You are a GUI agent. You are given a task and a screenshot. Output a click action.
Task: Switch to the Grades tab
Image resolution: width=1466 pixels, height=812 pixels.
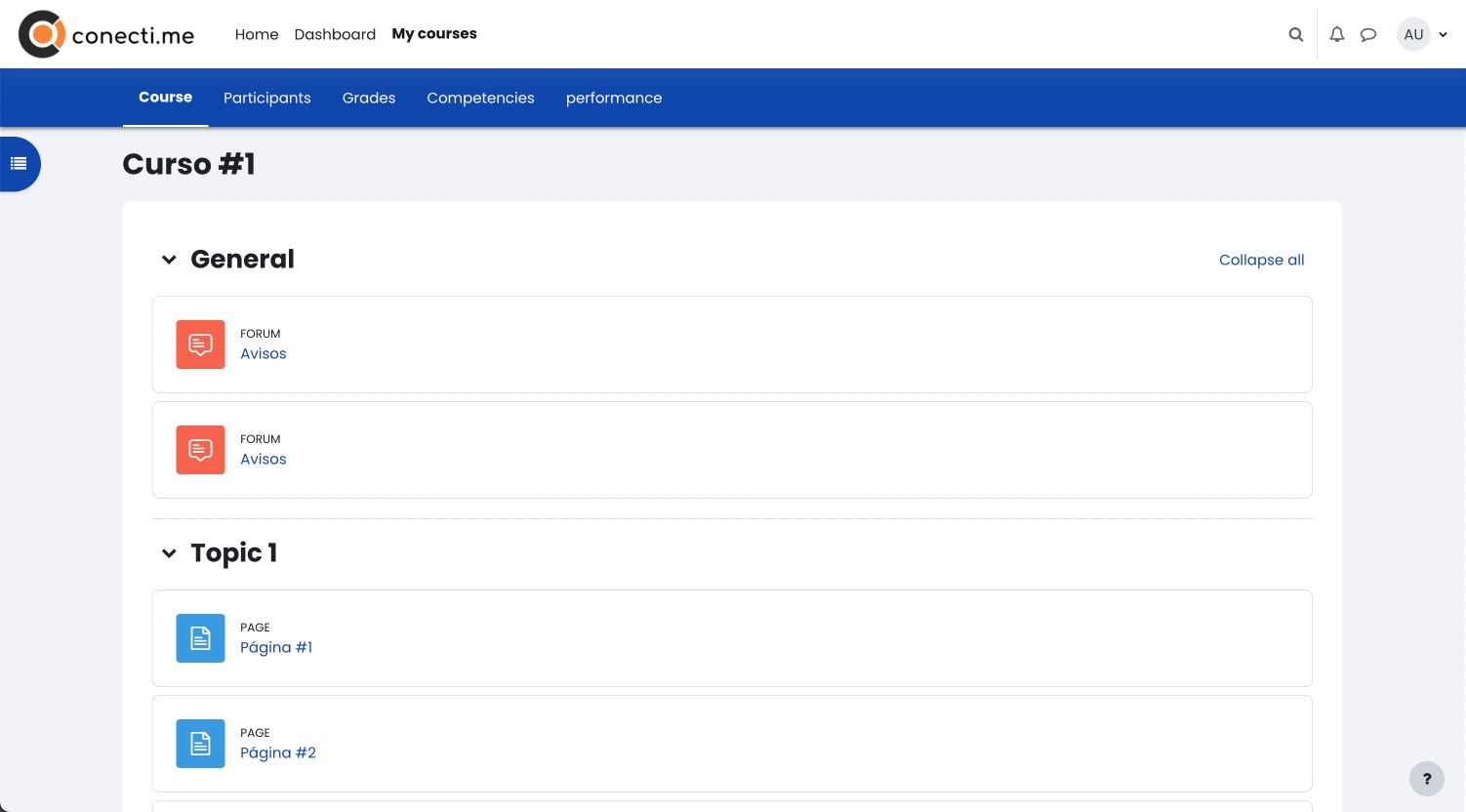(369, 98)
